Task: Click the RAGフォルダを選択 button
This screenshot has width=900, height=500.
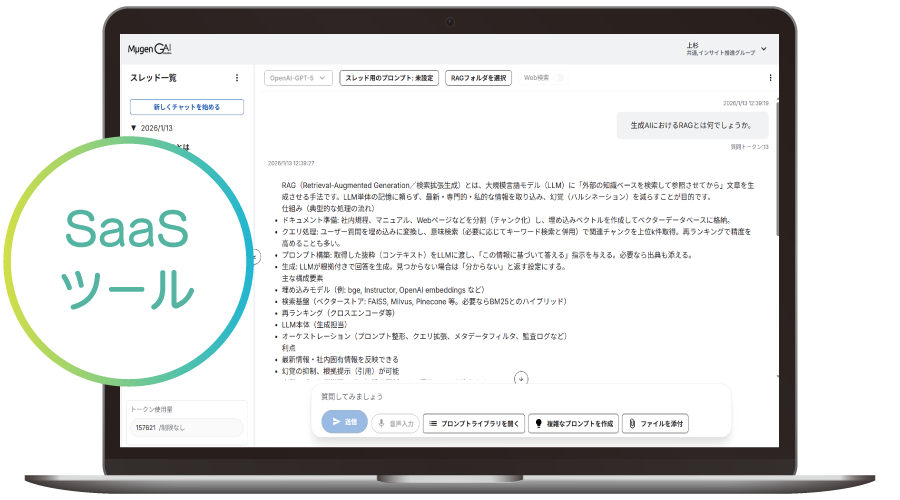Action: coord(478,77)
